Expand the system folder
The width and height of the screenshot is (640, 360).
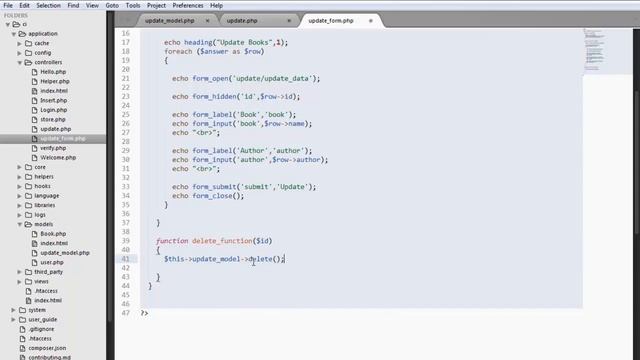coord(13,310)
